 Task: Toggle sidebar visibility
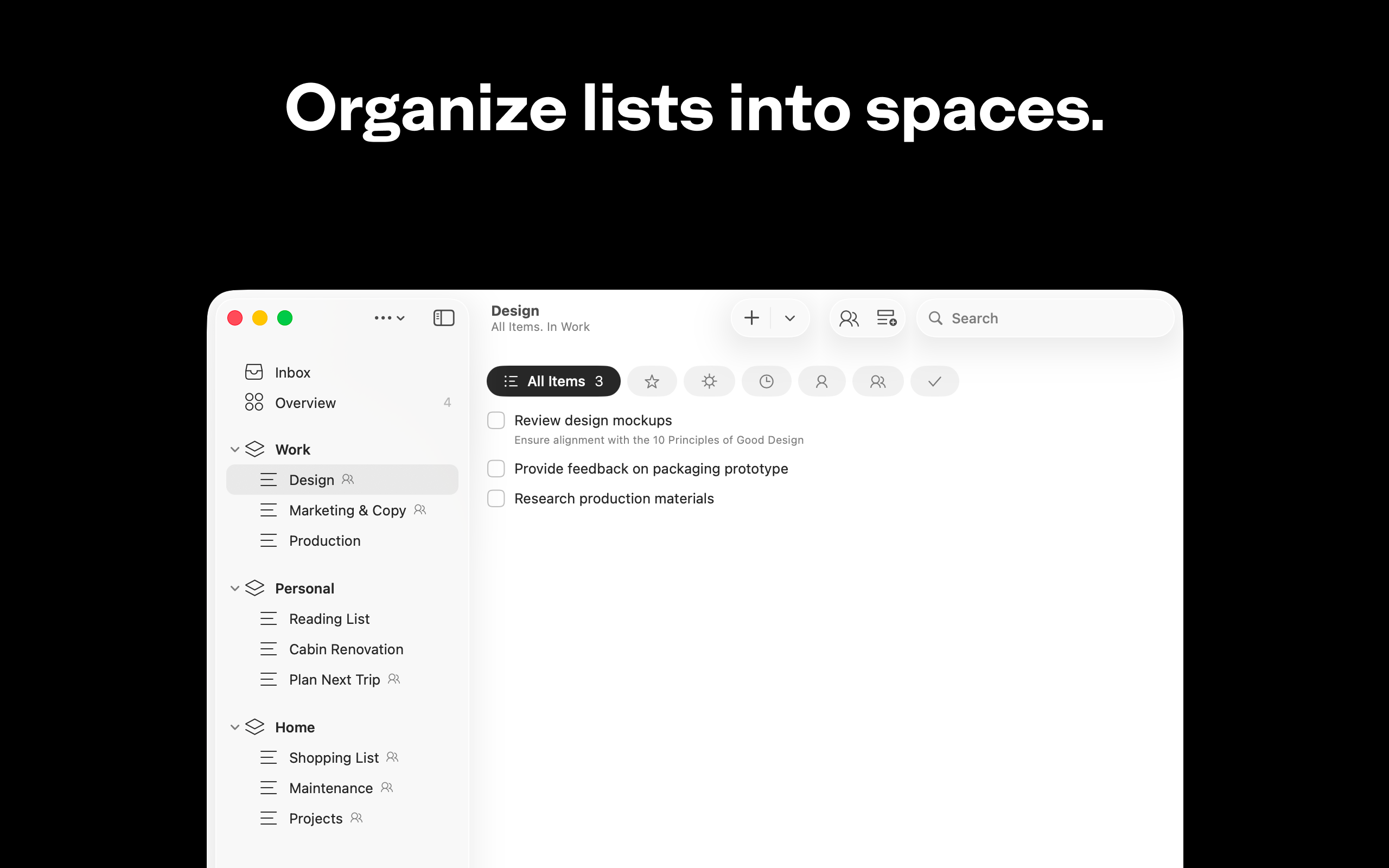pos(443,317)
